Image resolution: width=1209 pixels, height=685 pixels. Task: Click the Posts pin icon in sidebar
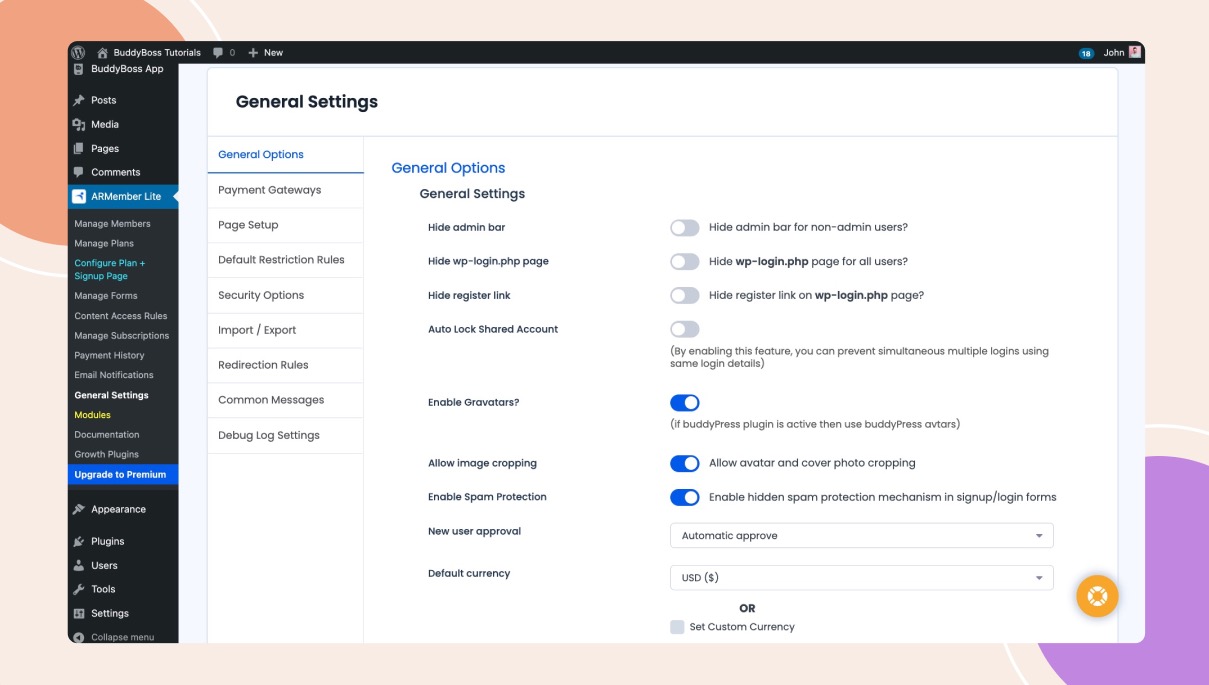(79, 100)
